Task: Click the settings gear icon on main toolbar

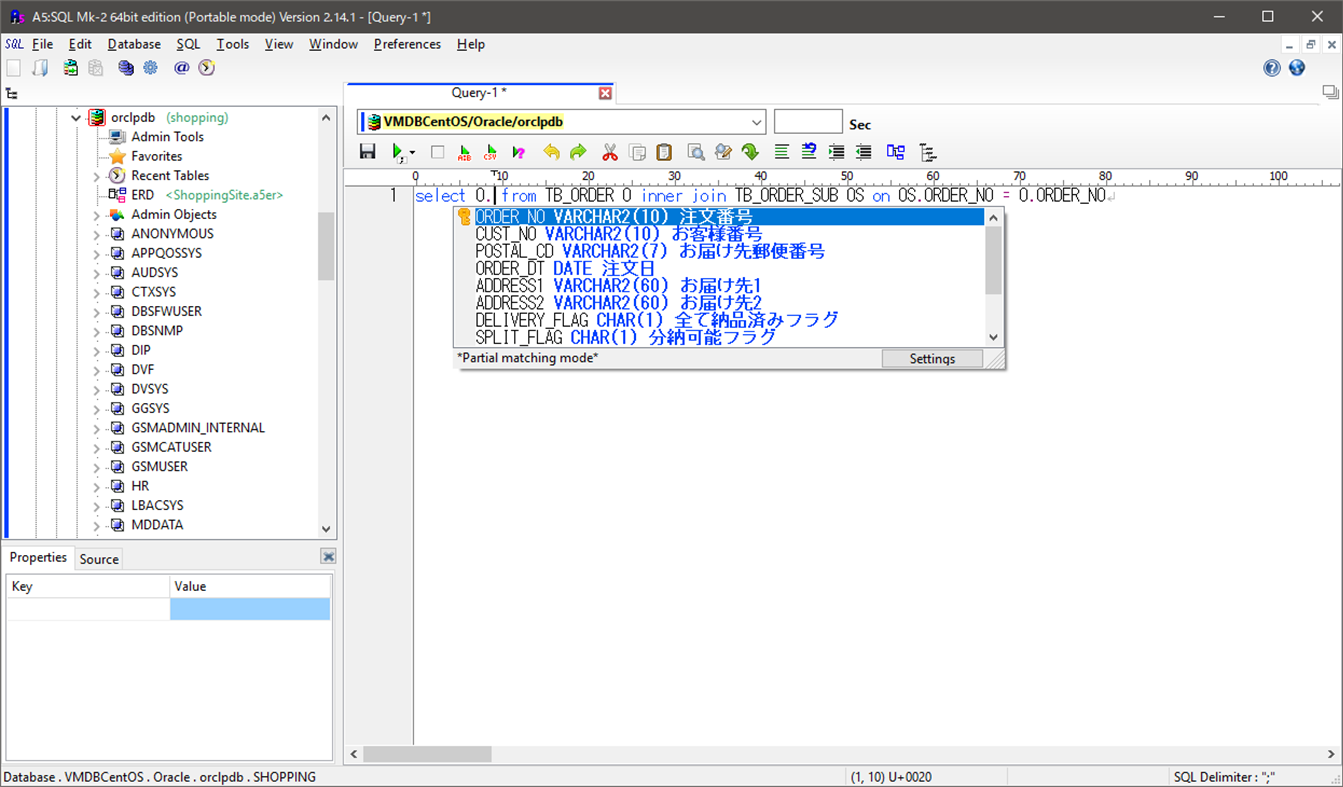Action: [150, 67]
